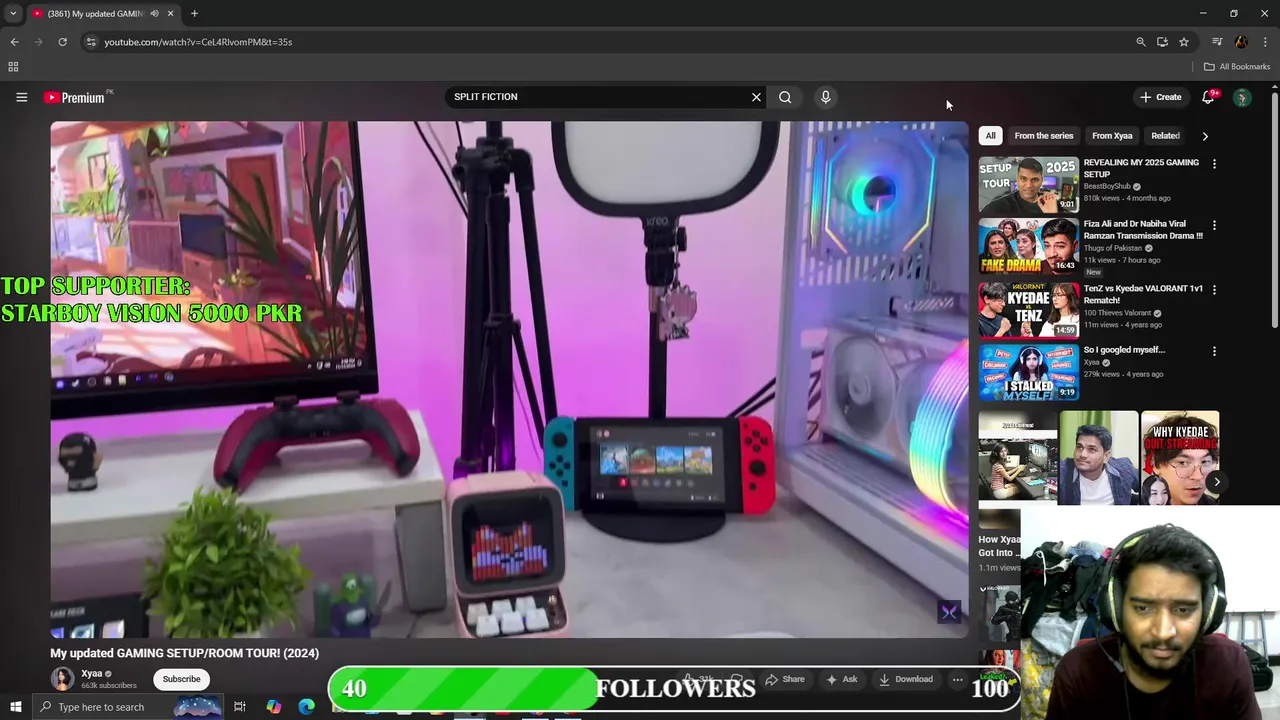The width and height of the screenshot is (1280, 720).
Task: Open REVEALING MY 2025 GAMING SETUP video
Action: pyautogui.click(x=1141, y=168)
